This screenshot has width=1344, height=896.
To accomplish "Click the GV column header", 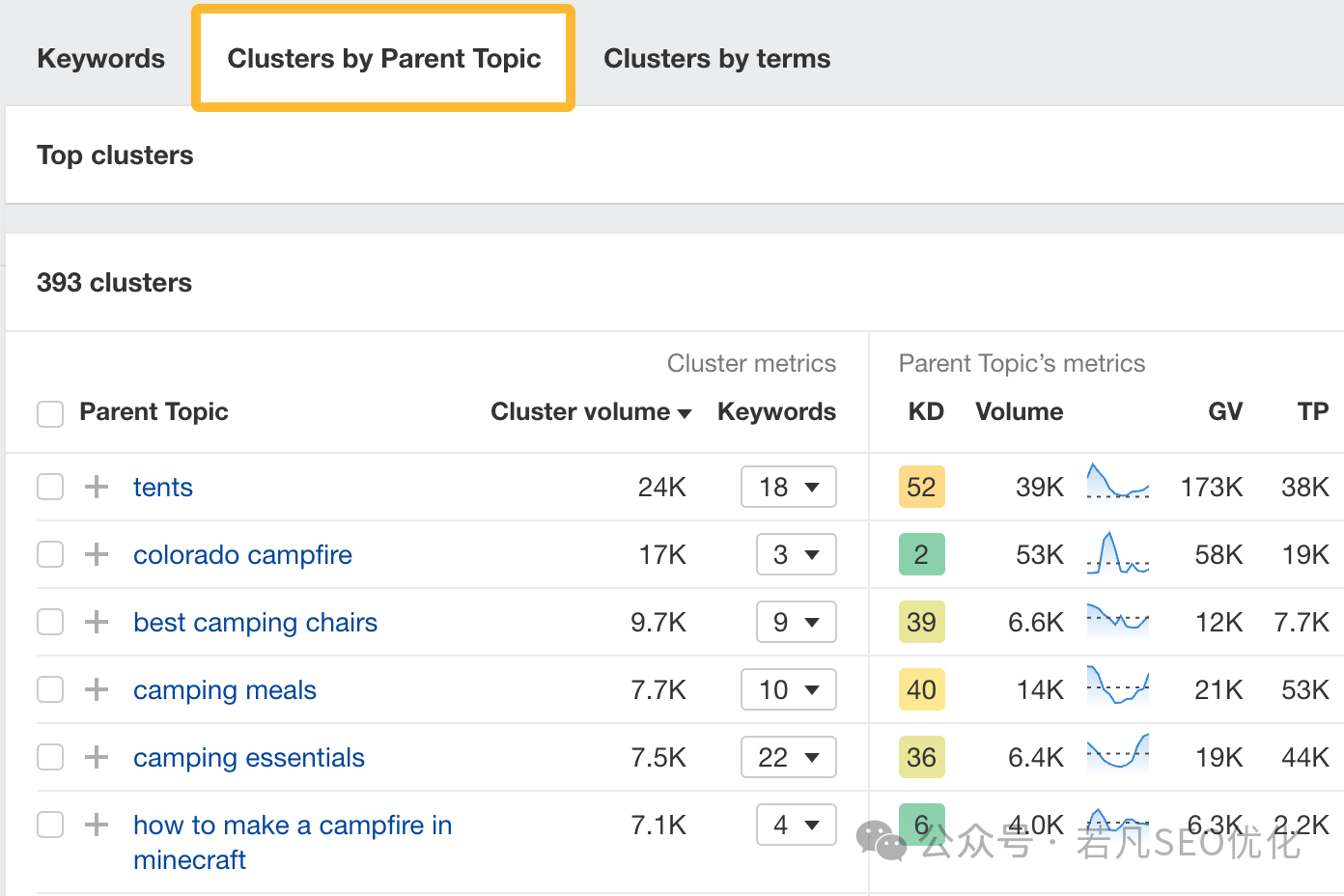I will click(1225, 411).
